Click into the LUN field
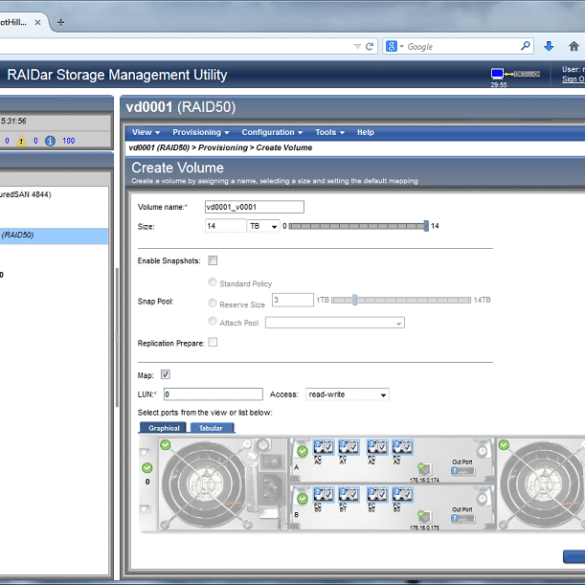Screen dimensions: 585x585 tap(213, 394)
